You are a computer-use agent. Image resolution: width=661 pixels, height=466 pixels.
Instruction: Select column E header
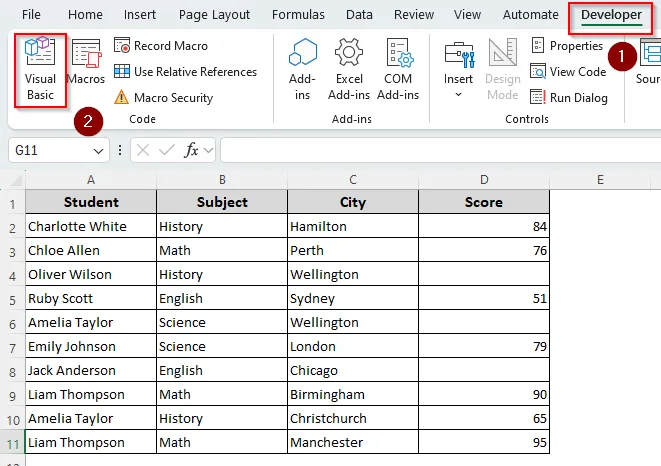pos(600,180)
